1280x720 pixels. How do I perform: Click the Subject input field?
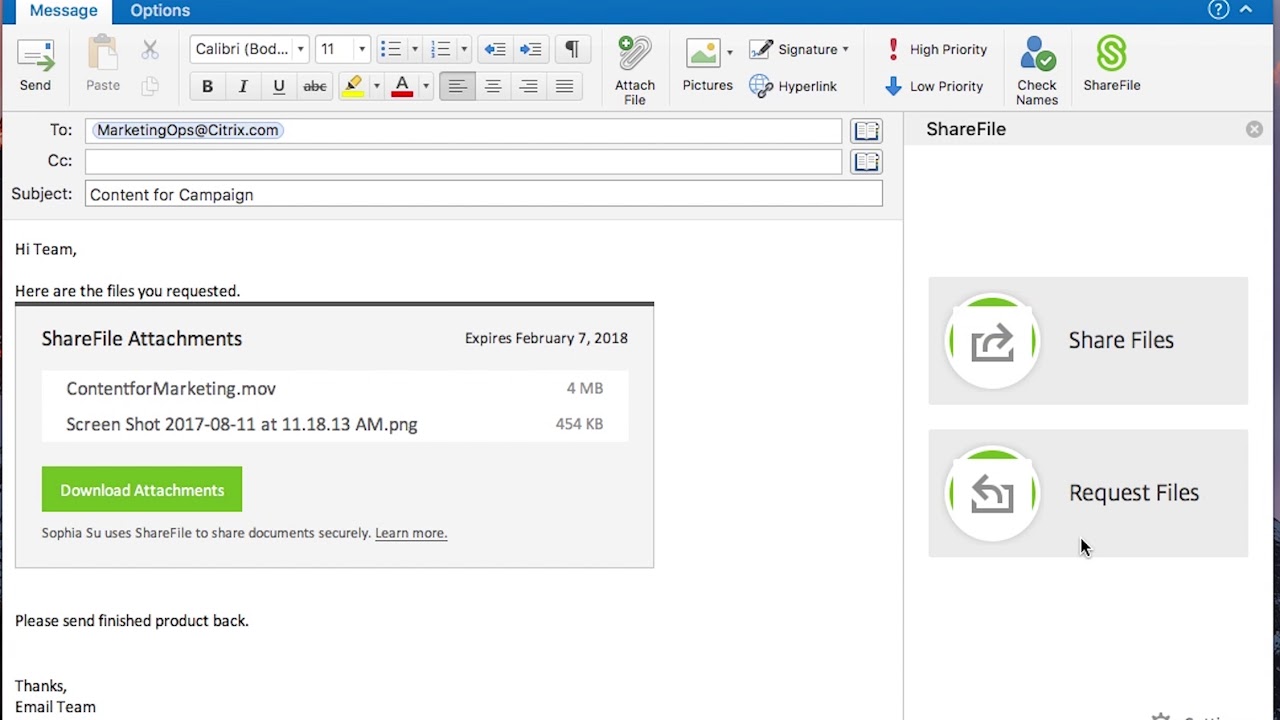(484, 194)
